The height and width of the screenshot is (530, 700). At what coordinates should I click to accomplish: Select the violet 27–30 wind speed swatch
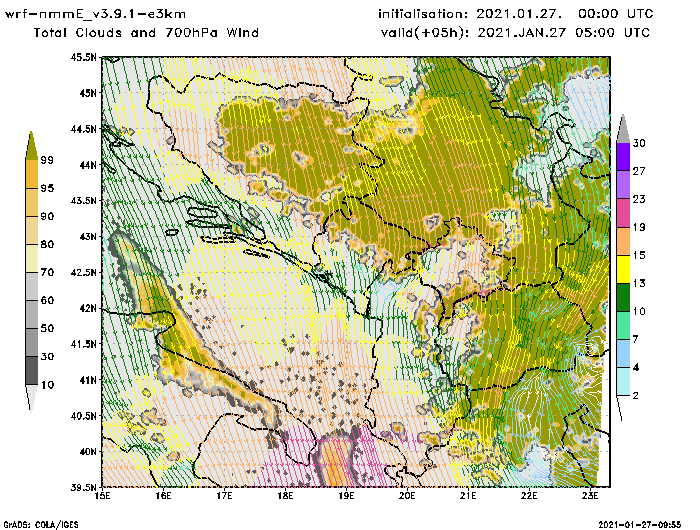[623, 157]
